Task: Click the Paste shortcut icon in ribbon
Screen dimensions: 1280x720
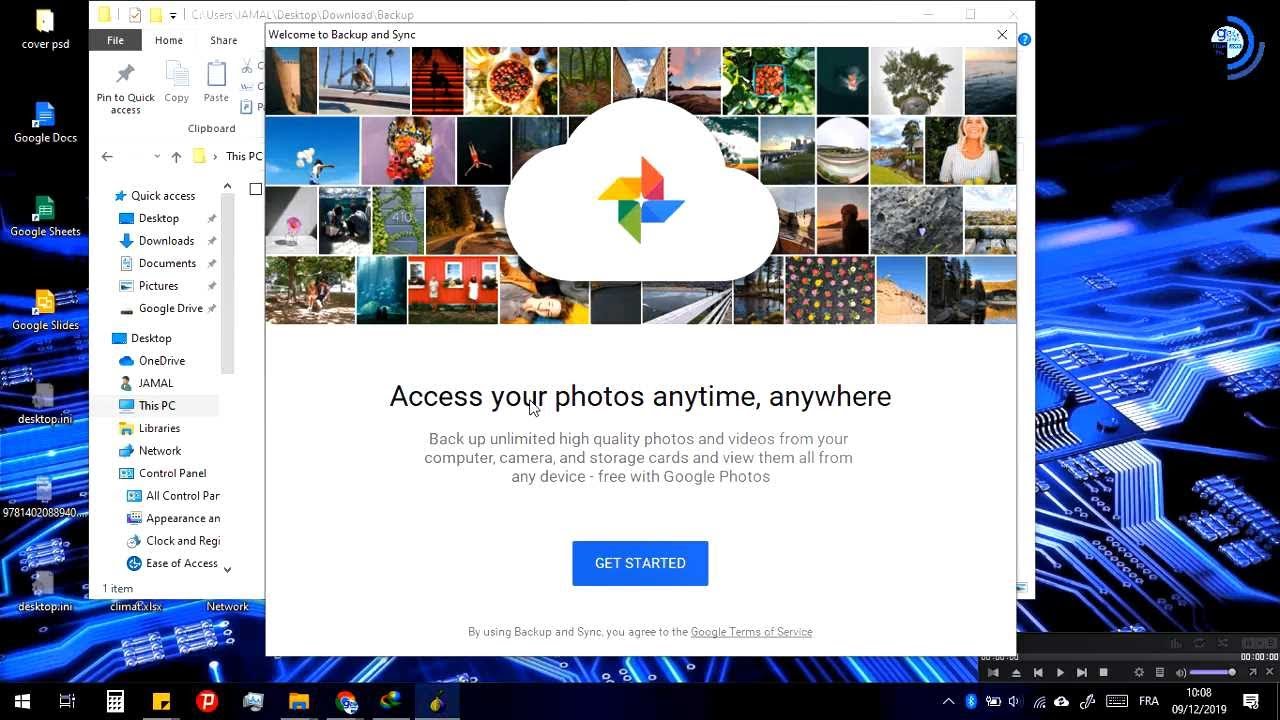Action: [x=247, y=106]
